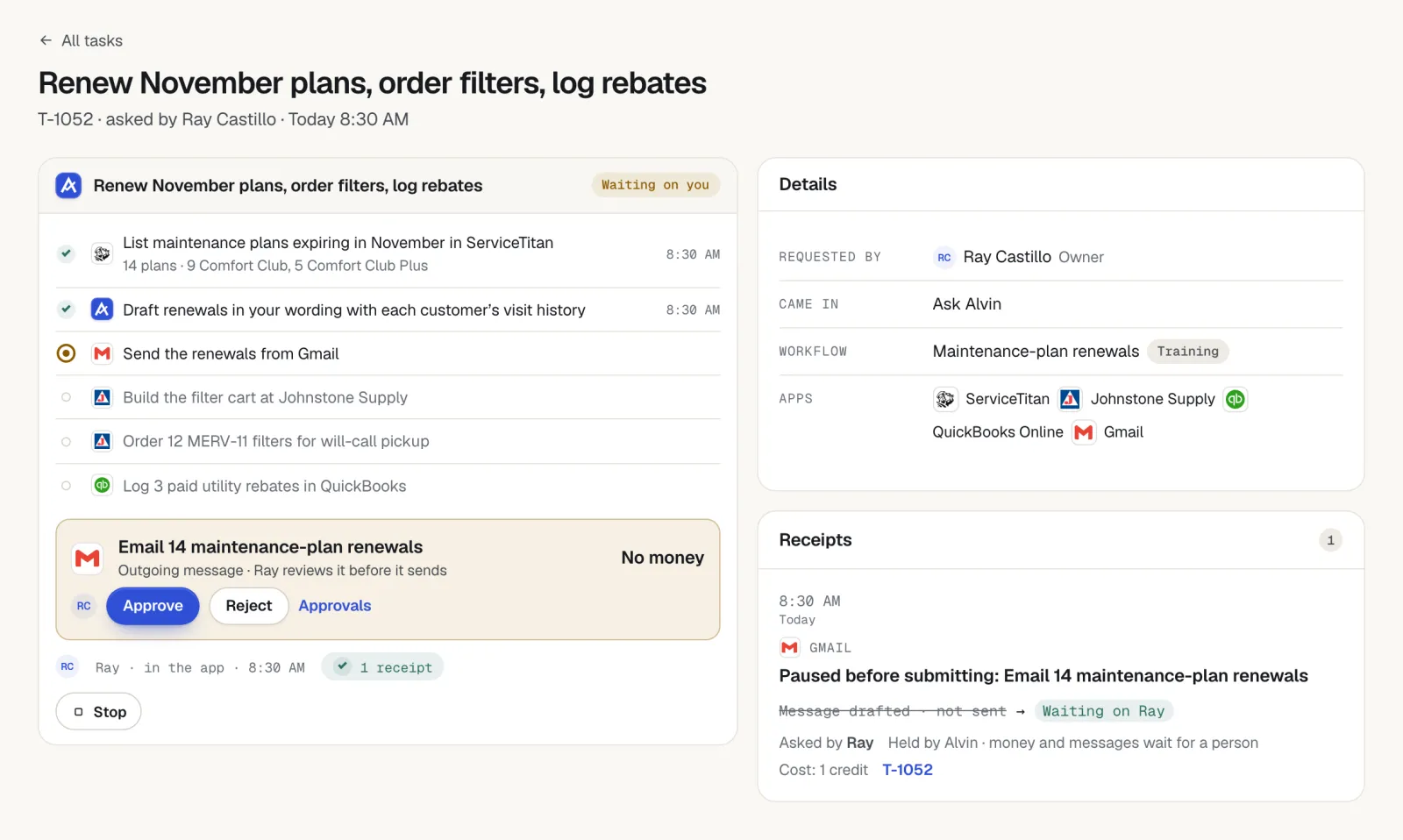
Task: Approve the 14 maintenance-plan renewal emails
Action: point(153,606)
